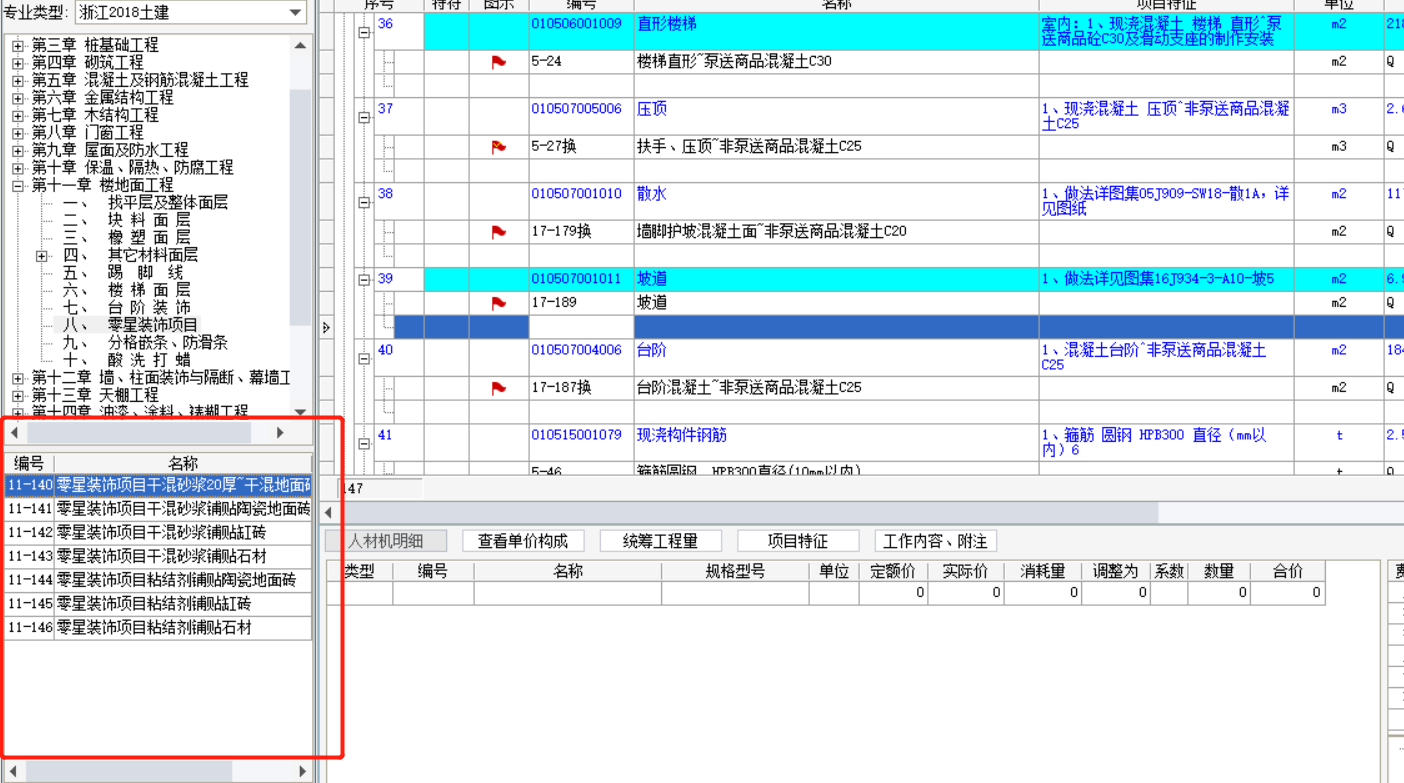Image resolution: width=1404 pixels, height=783 pixels.
Task: Select quota 11-145 粘结剂铺贴缸砖
Action: coord(158,605)
